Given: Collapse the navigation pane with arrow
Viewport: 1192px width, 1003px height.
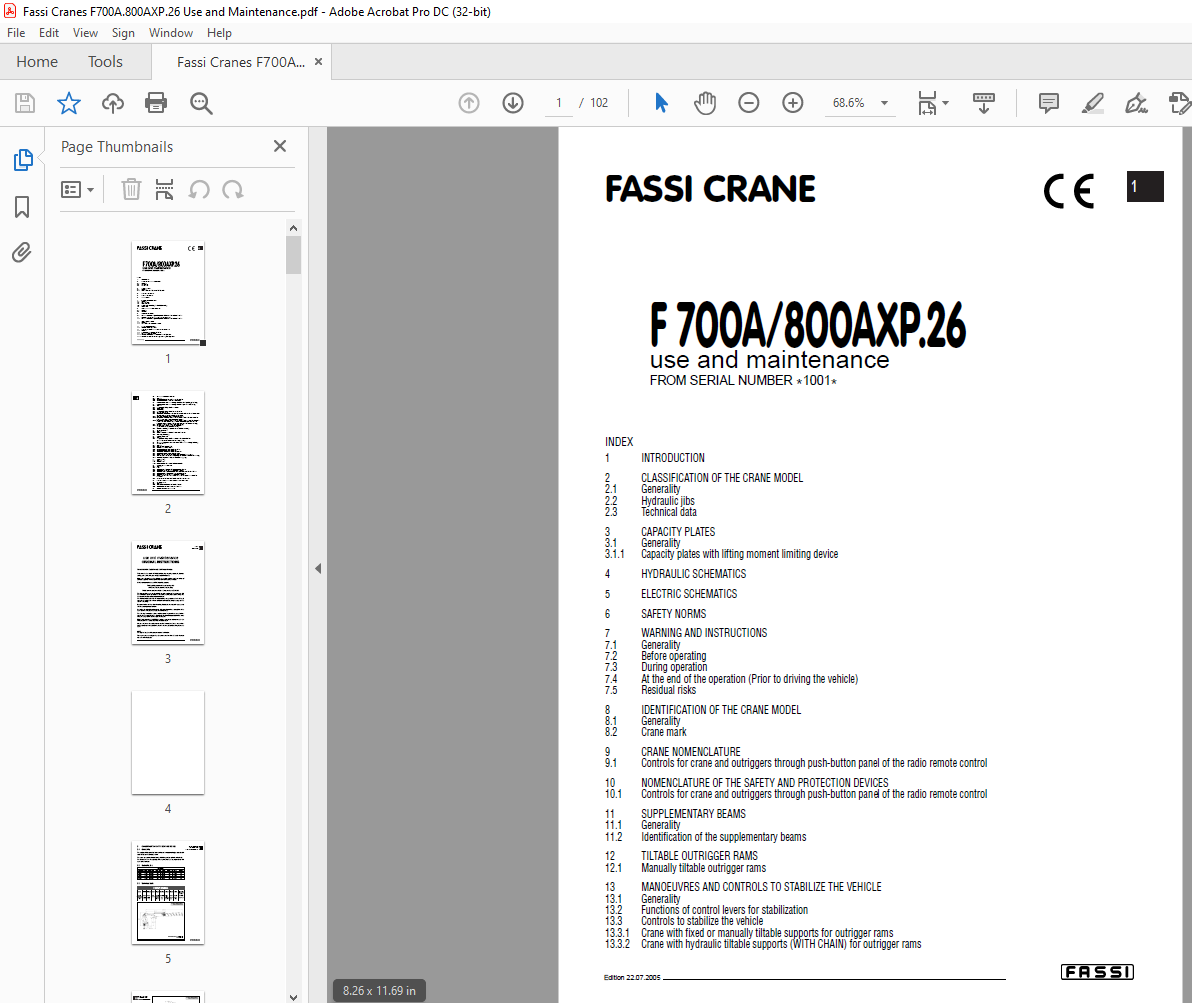Looking at the screenshot, I should (x=318, y=569).
